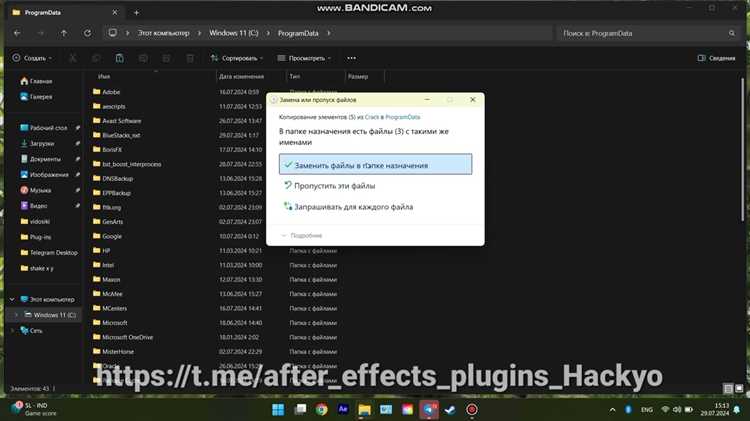This screenshot has height=421, width=750.
Task: Show hidden system tray icons
Action: 612,410
